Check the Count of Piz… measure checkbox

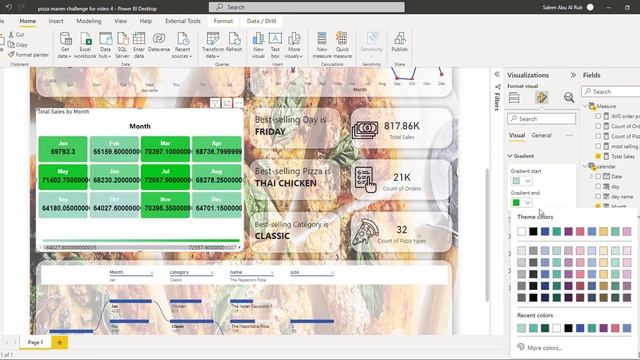click(598, 136)
